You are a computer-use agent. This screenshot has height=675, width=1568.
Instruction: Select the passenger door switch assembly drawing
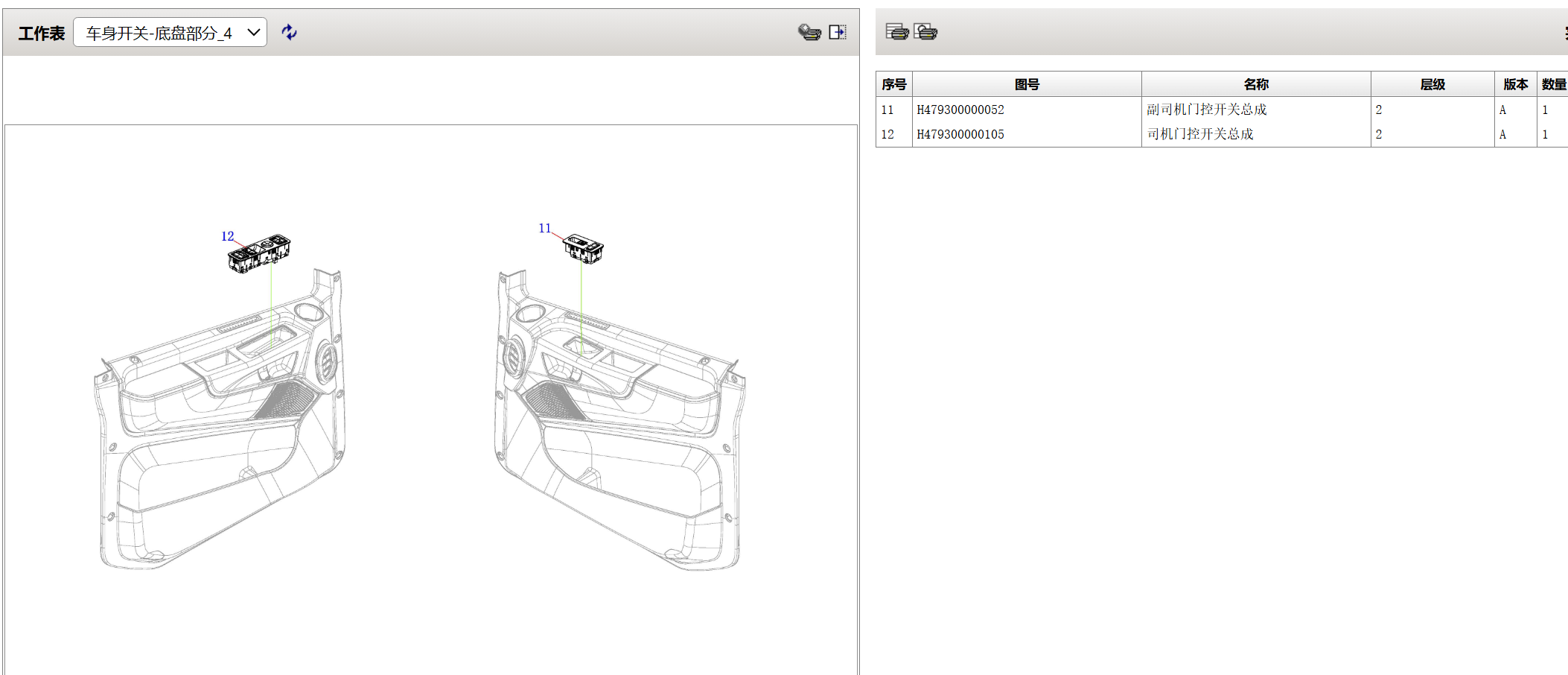coord(583,249)
